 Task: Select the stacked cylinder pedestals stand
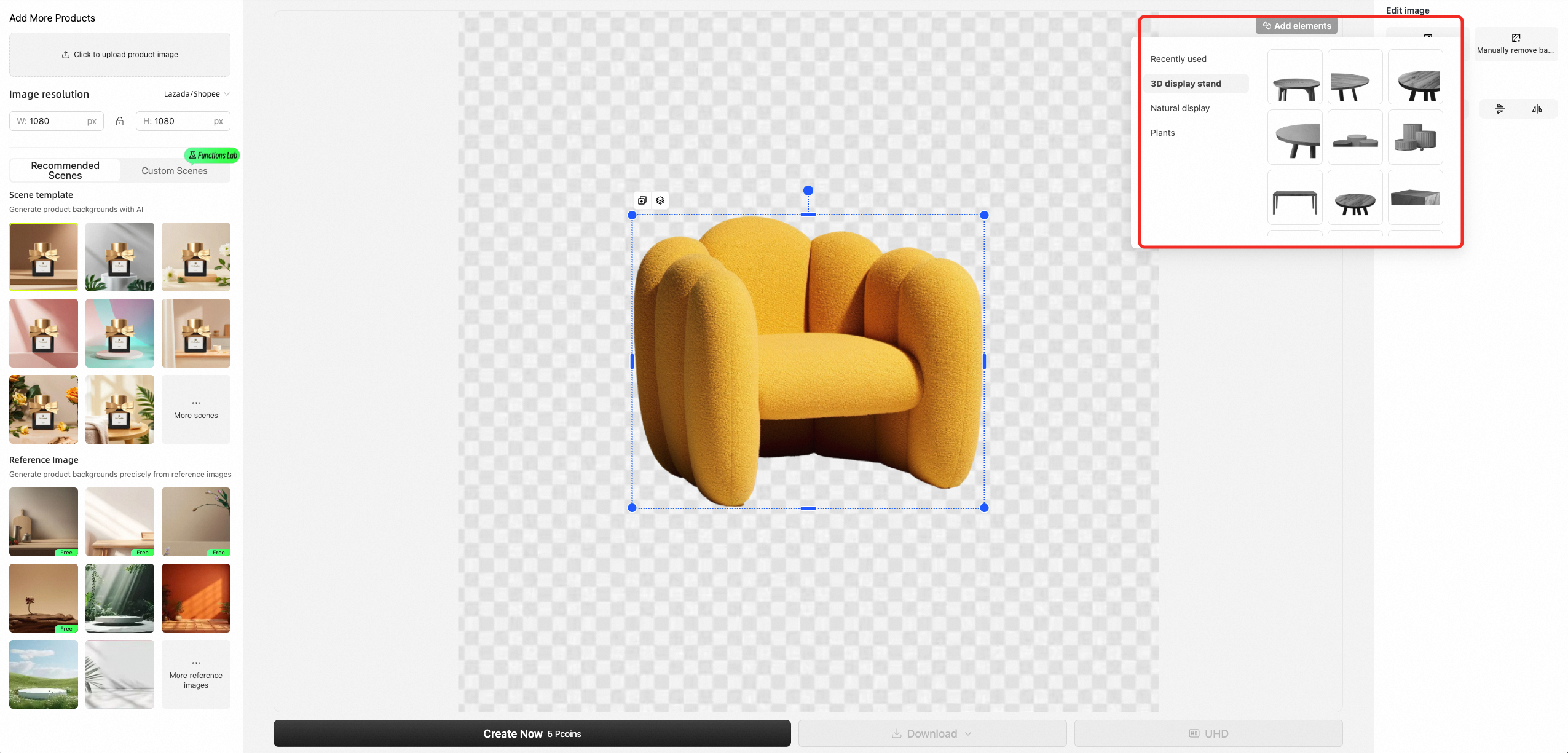[x=1415, y=137]
